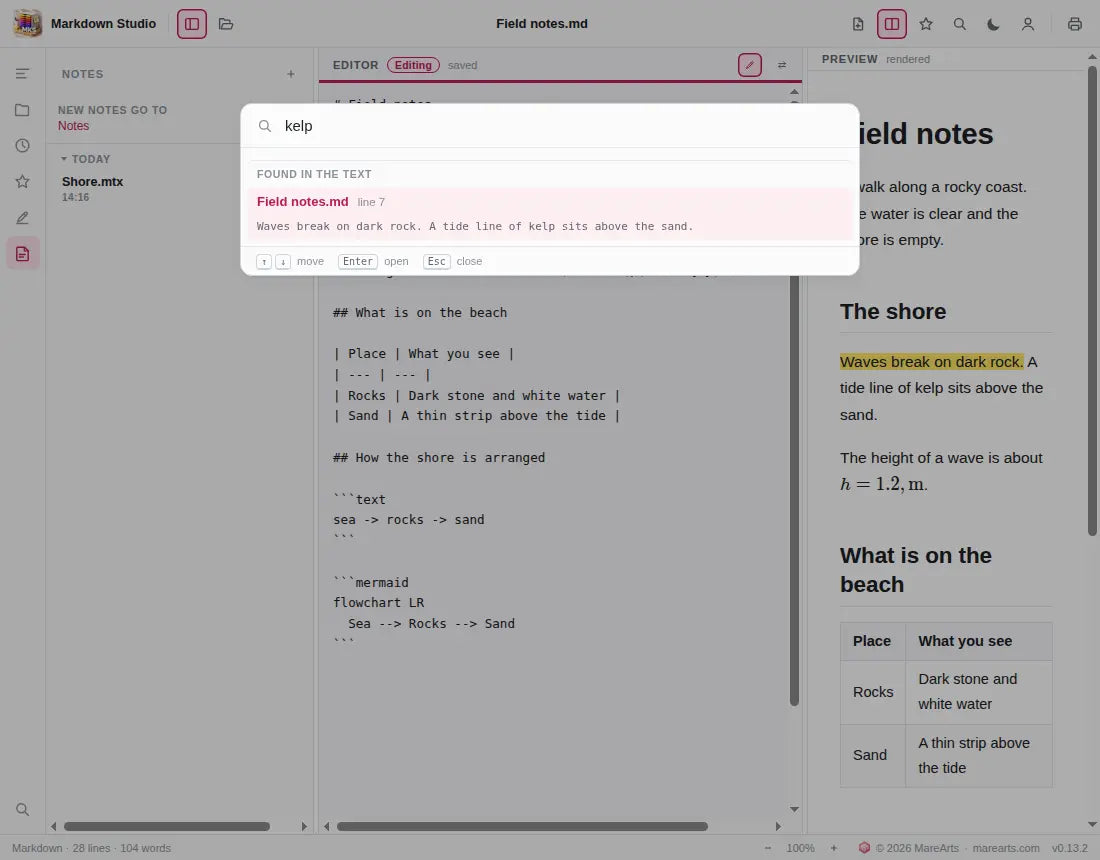Click the v0.13.2 version label
The width and height of the screenshot is (1100, 860).
[x=1069, y=848]
